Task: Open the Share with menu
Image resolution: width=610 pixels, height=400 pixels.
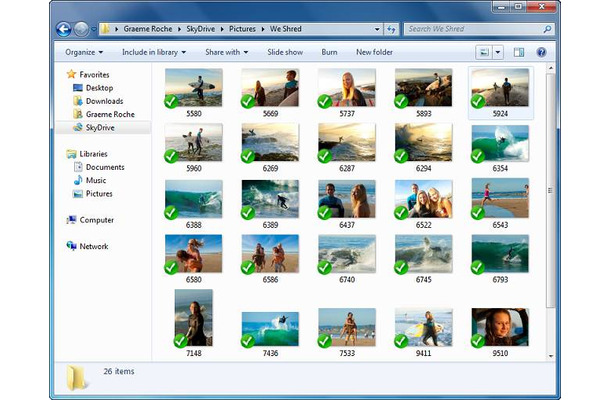Action: 226,52
